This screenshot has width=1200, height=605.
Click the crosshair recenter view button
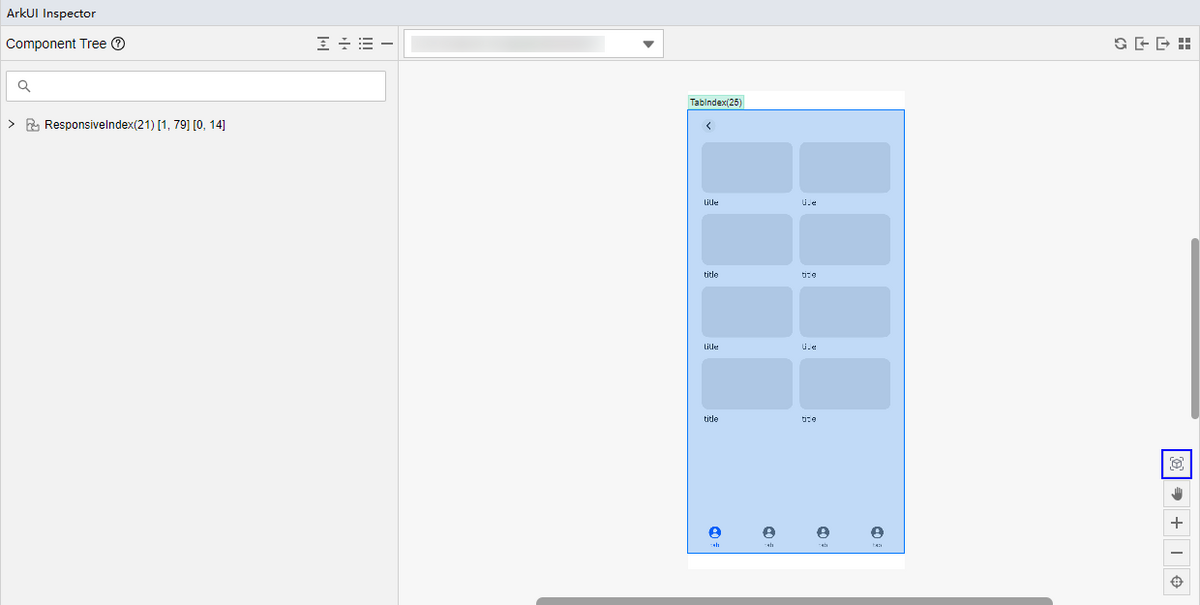(1176, 582)
